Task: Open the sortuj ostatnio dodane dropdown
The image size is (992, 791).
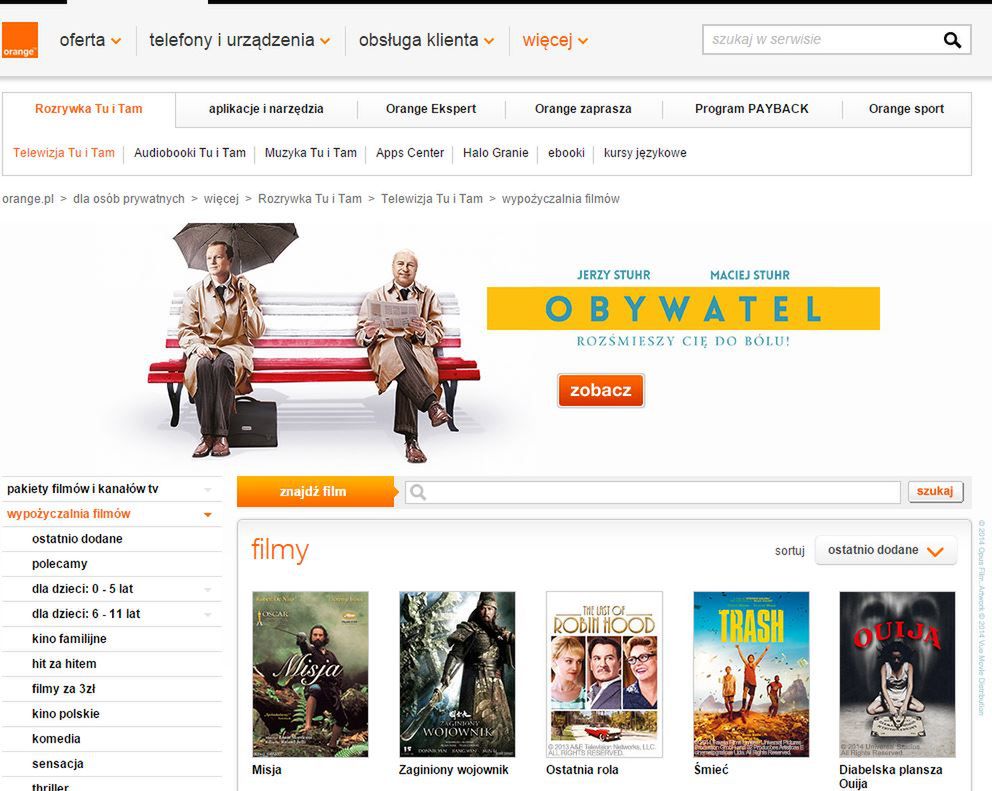Action: [885, 551]
